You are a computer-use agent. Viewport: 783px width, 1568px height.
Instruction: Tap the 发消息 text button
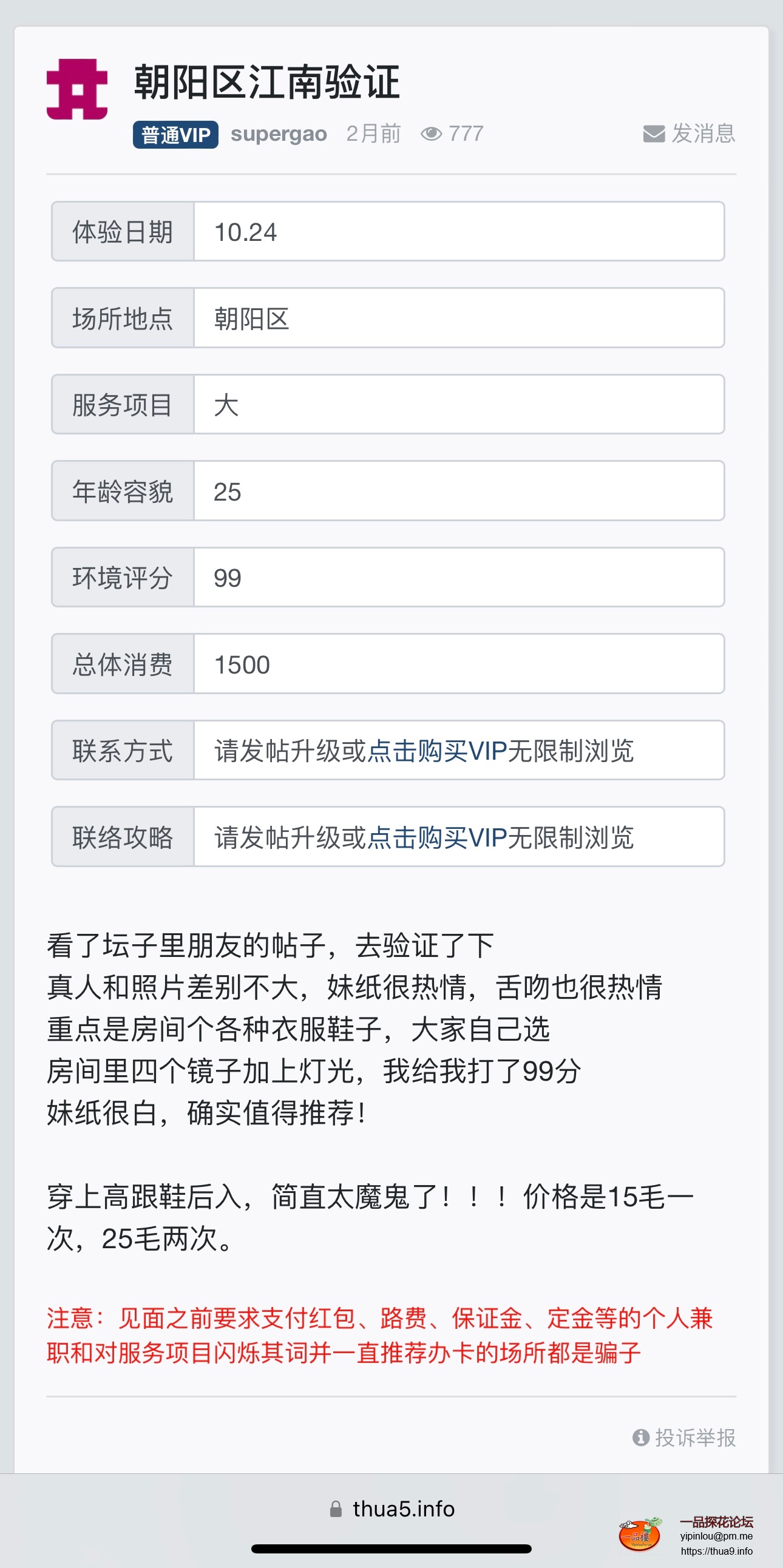[703, 133]
